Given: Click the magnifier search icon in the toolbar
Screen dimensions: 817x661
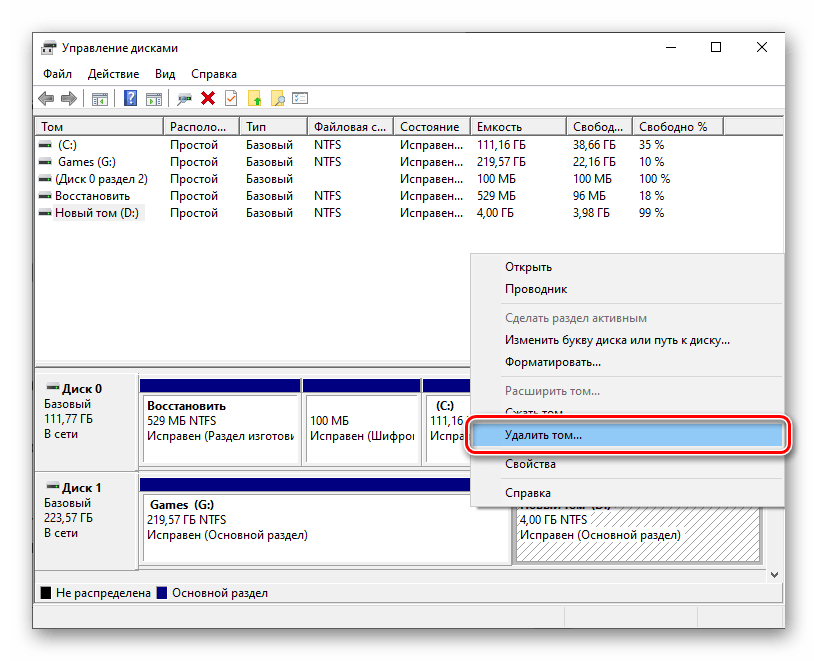Looking at the screenshot, I should [278, 98].
